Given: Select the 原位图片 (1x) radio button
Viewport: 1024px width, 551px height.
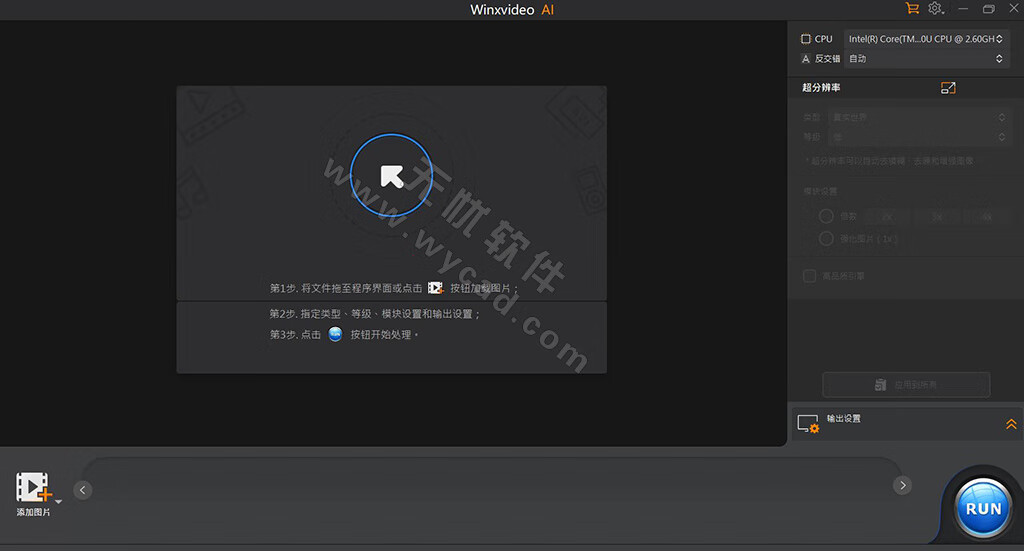Looking at the screenshot, I should (x=826, y=239).
